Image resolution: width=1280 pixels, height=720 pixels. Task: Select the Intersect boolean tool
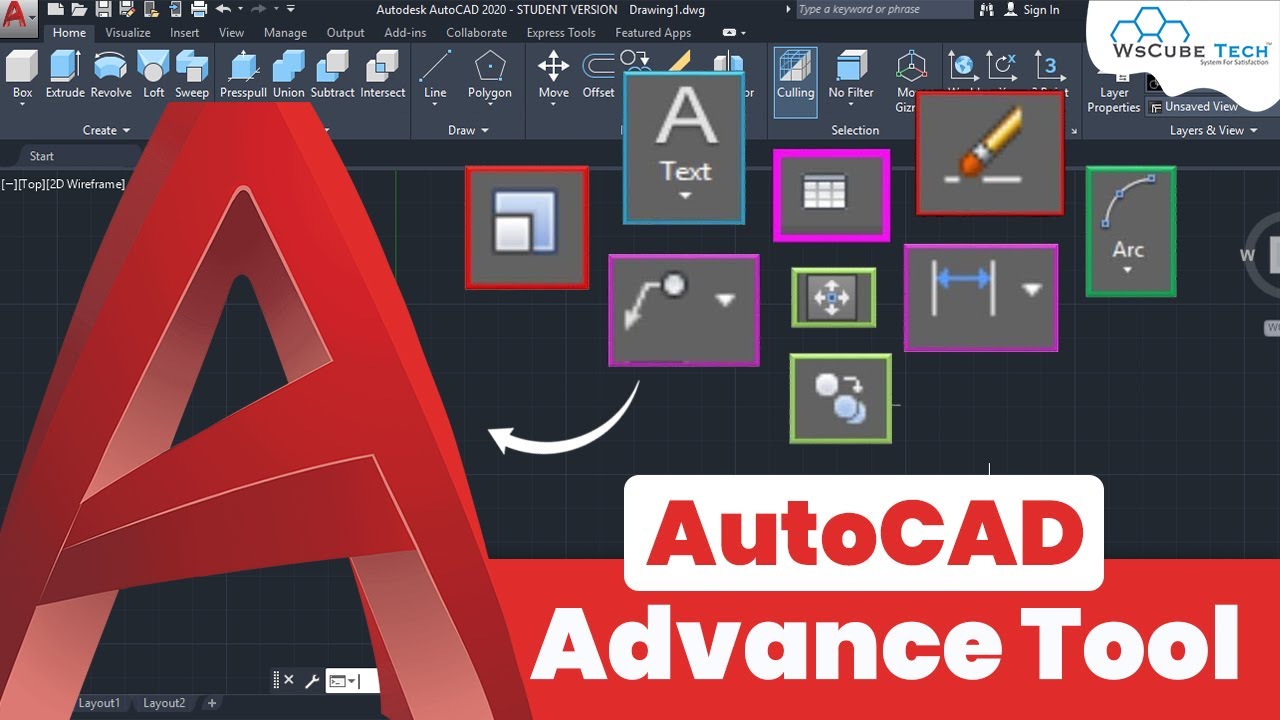tap(382, 74)
